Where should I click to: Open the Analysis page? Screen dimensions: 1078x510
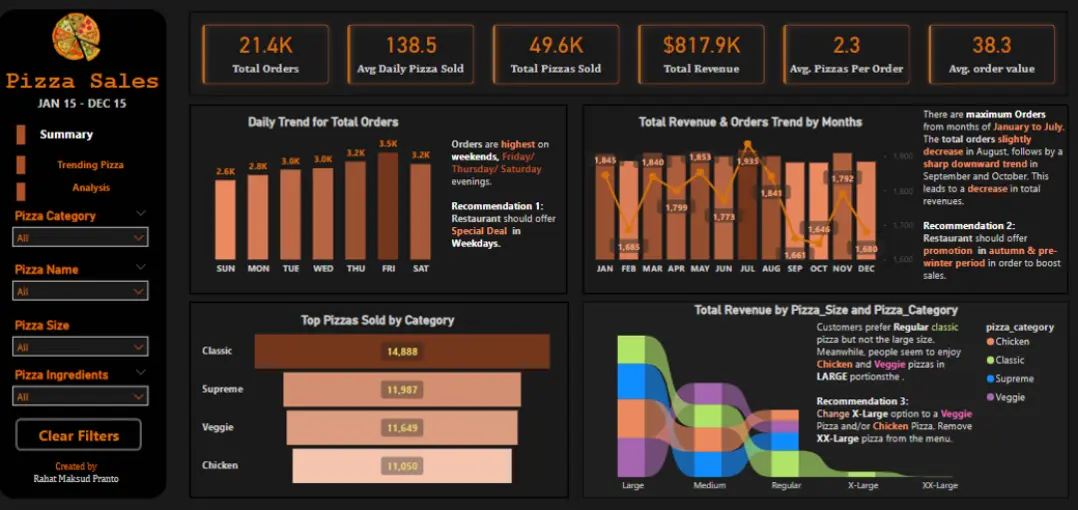(x=91, y=188)
